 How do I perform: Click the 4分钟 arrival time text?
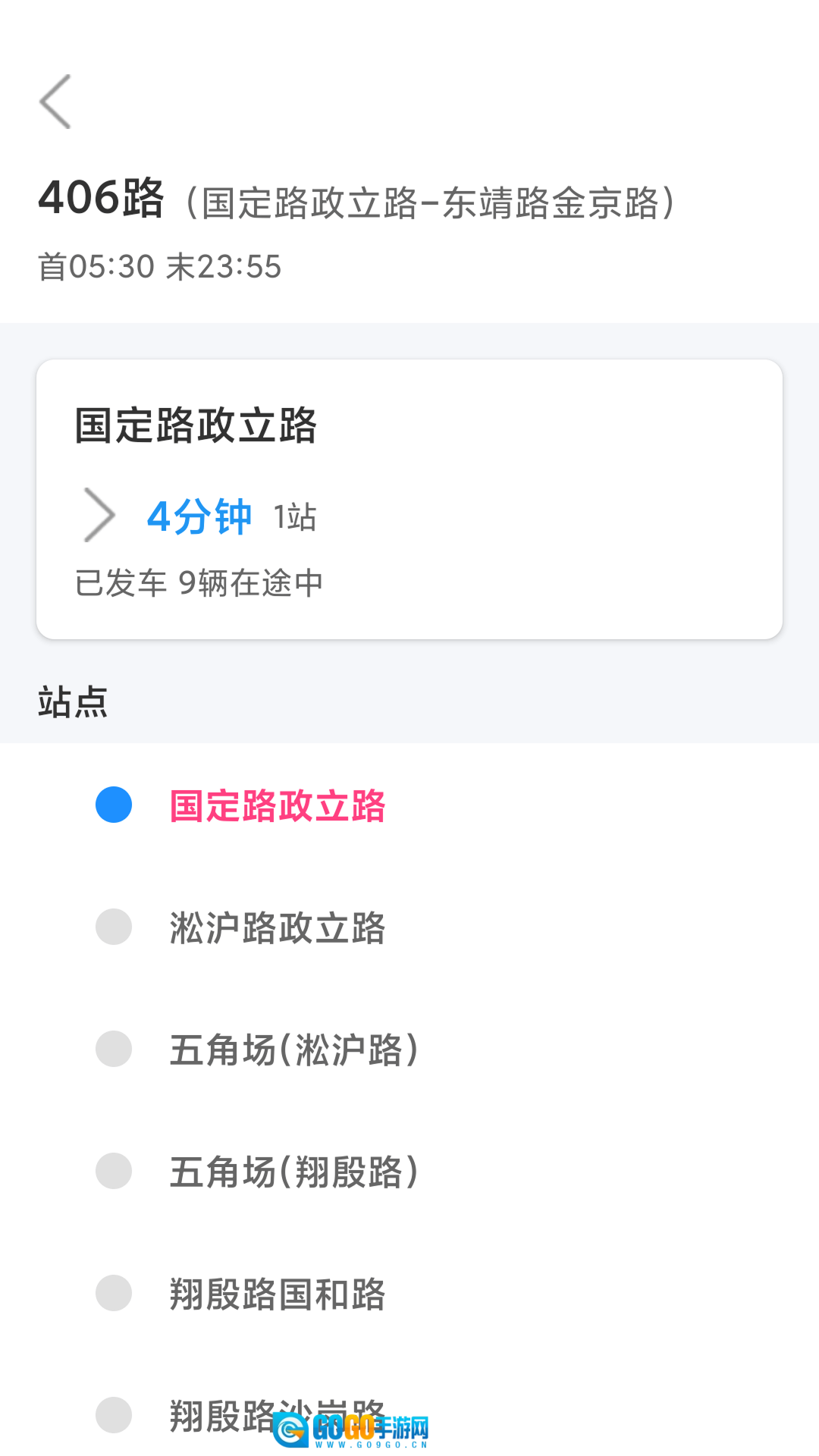tap(199, 516)
